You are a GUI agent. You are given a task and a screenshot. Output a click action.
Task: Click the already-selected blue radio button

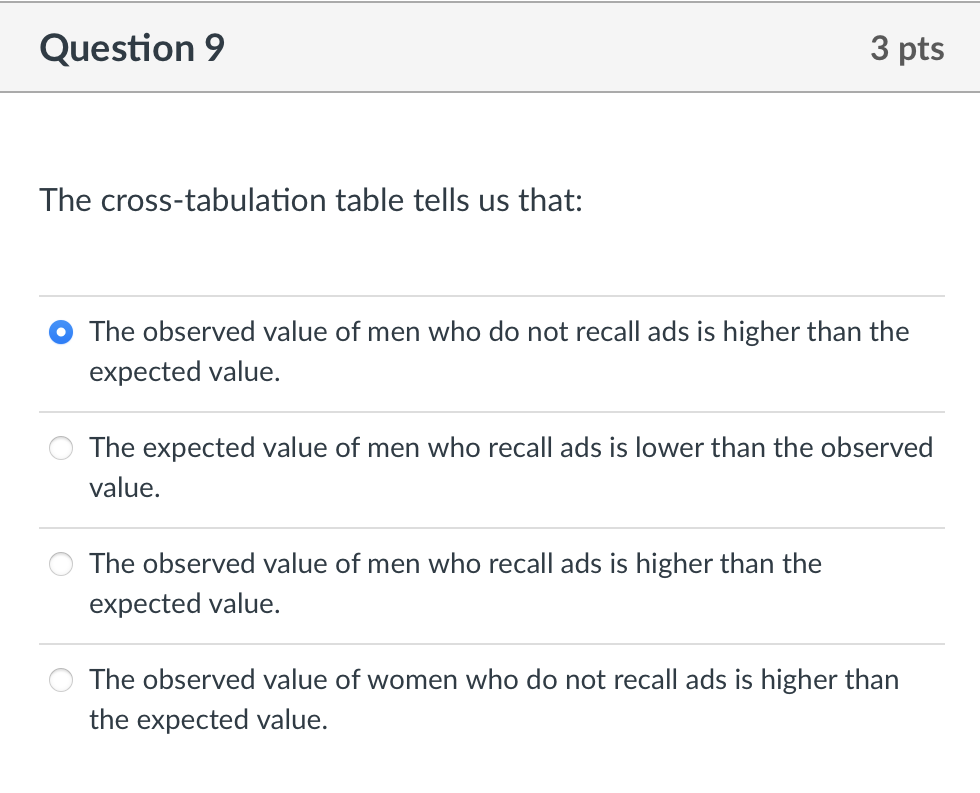(x=60, y=331)
